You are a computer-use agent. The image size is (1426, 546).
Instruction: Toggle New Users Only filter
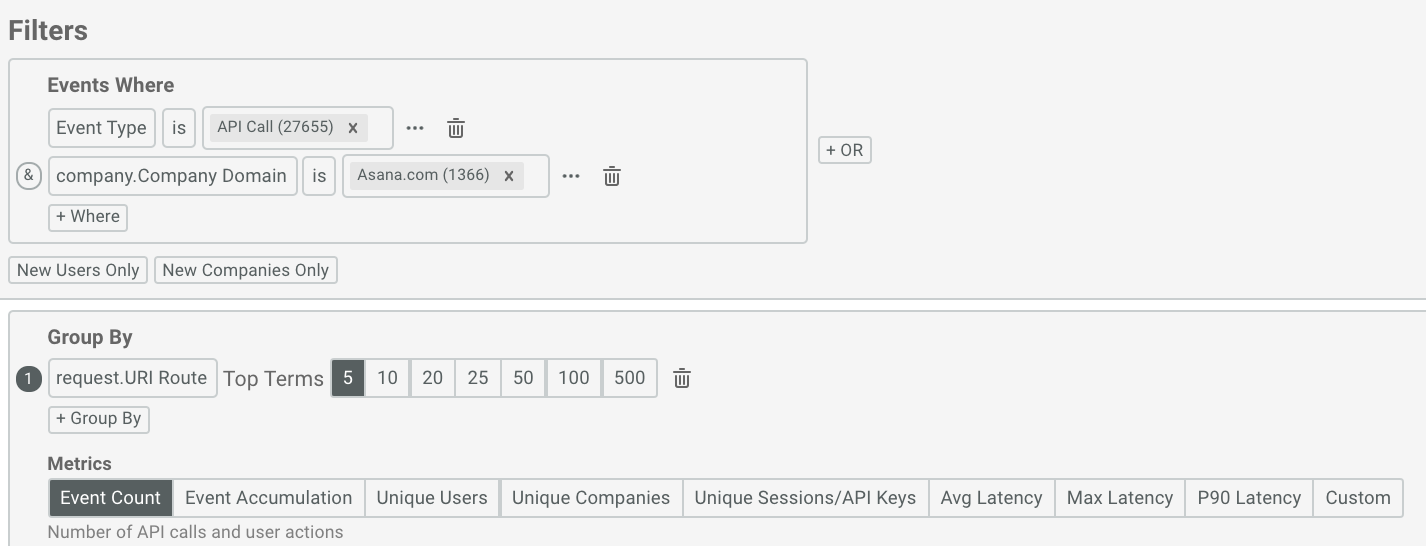(x=78, y=270)
